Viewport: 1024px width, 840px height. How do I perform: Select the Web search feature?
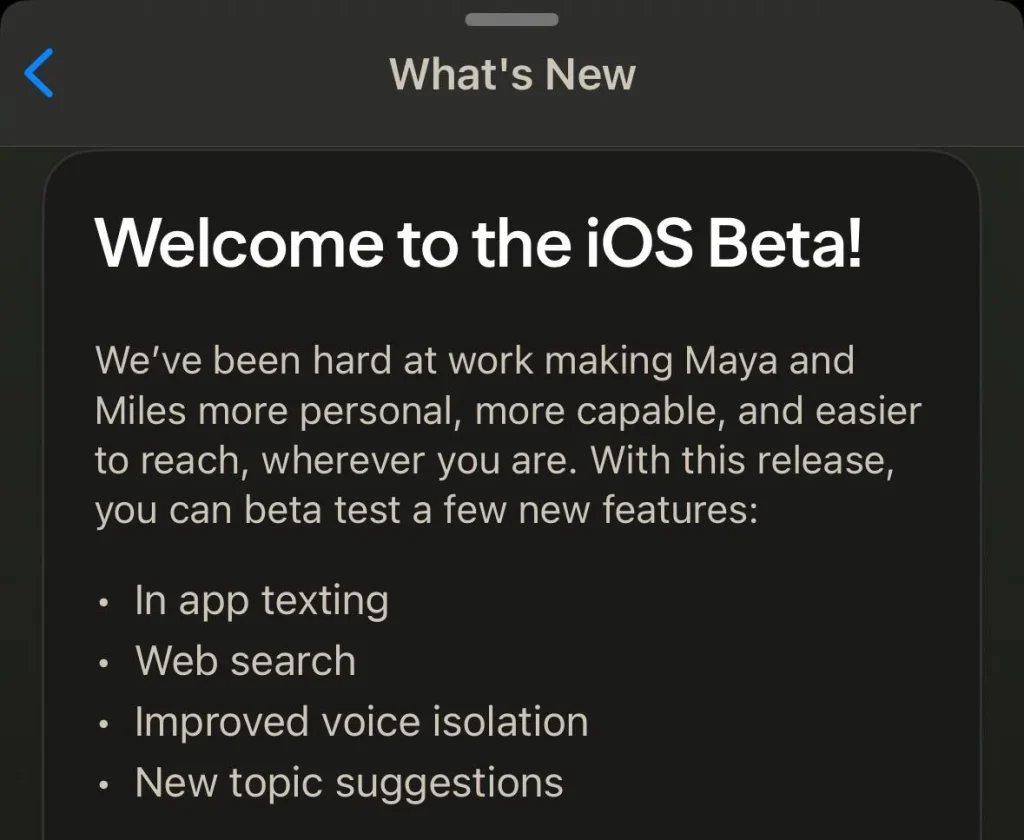coord(245,661)
